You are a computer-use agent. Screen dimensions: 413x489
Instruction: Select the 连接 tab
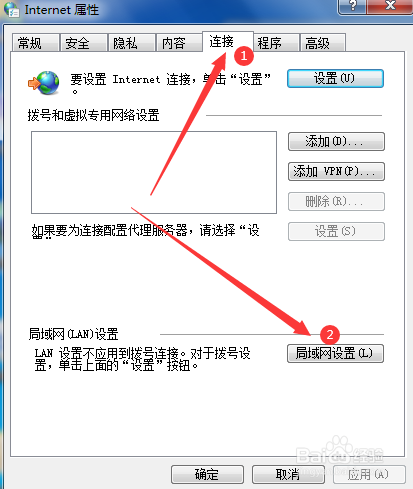[228, 42]
